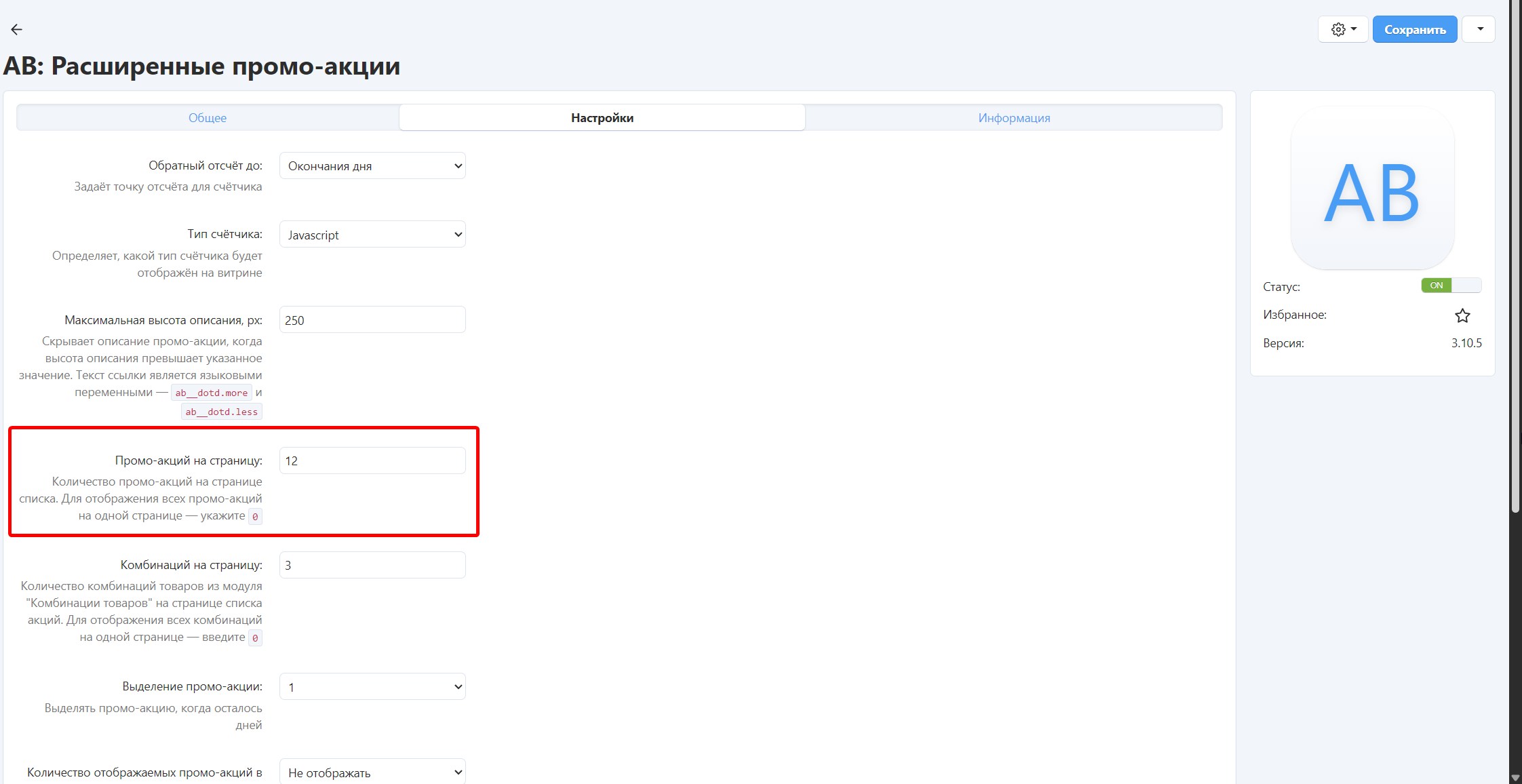
Task: Click the Комбинаций на страницу field
Action: 372,565
